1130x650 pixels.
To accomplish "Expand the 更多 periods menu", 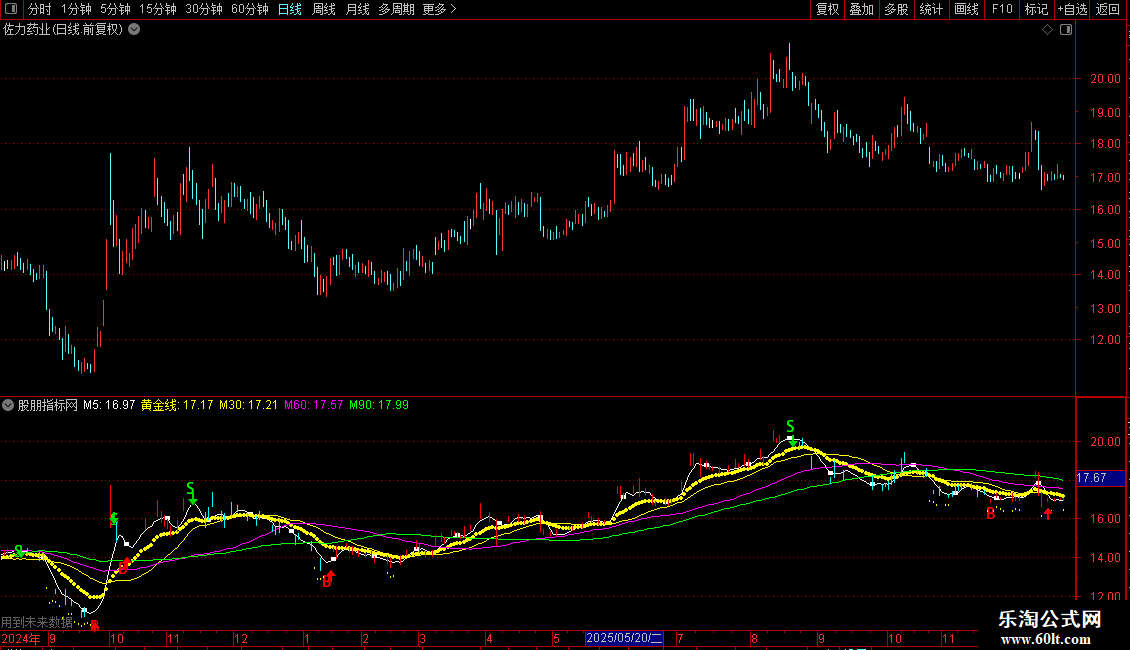I will (x=440, y=9).
